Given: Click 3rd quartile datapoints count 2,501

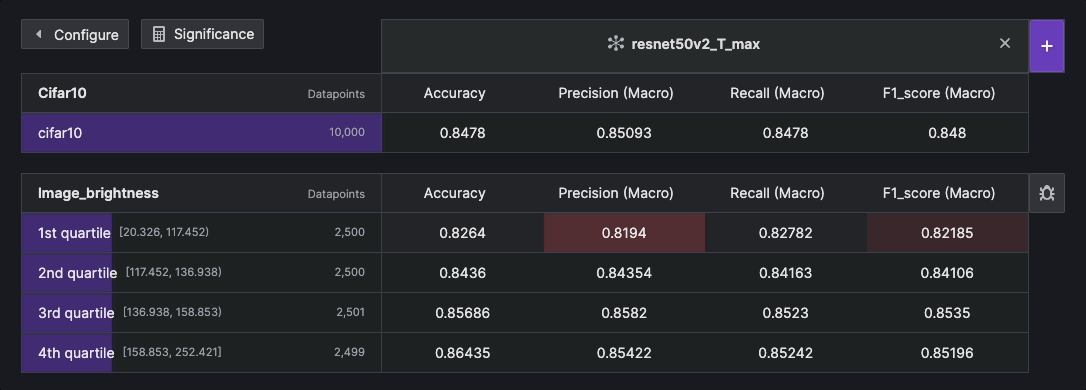Looking at the screenshot, I should coord(350,312).
